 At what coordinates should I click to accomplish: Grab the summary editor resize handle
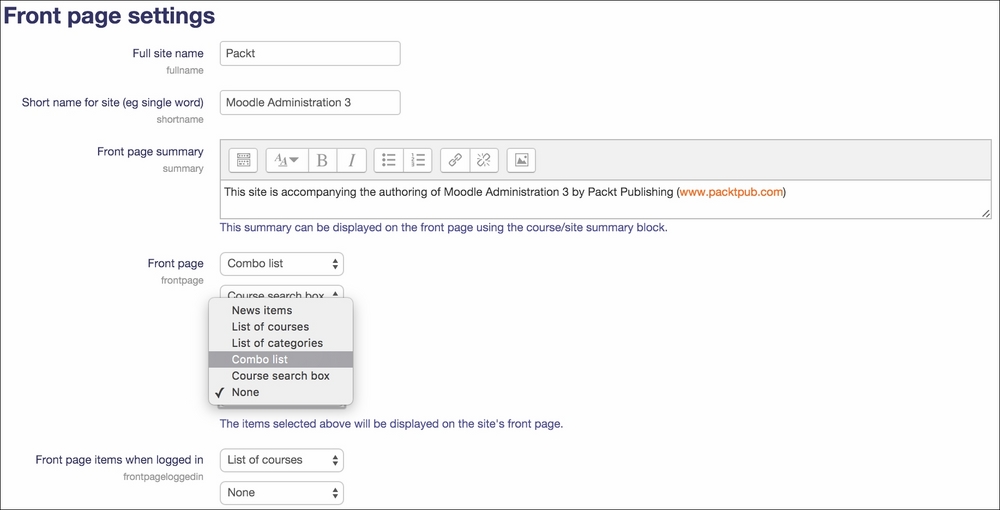(x=986, y=214)
